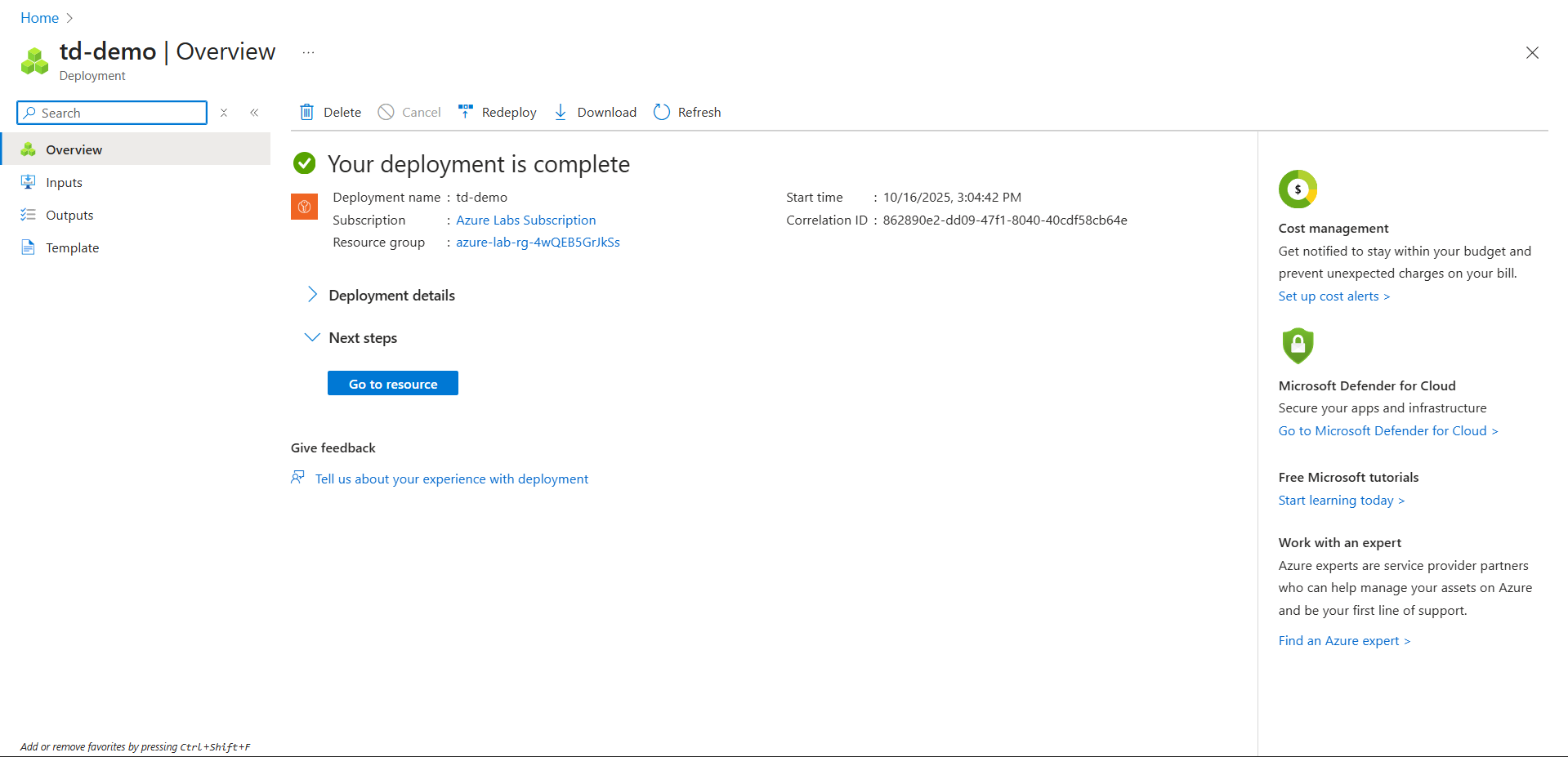
Task: Open the Outputs menu item
Action: pos(69,215)
